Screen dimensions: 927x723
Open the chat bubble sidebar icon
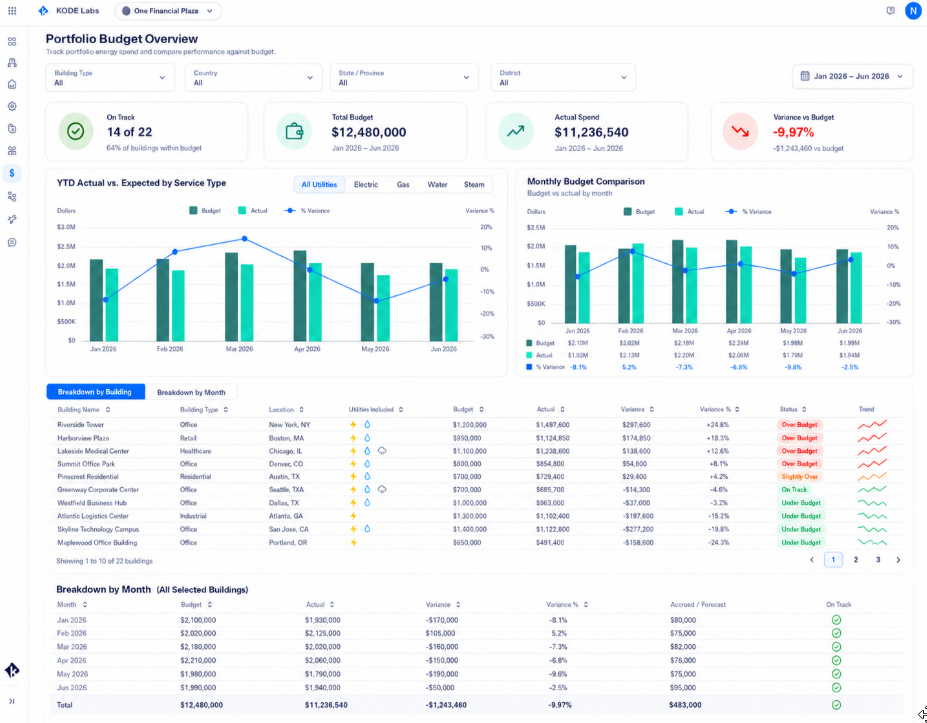[12, 242]
